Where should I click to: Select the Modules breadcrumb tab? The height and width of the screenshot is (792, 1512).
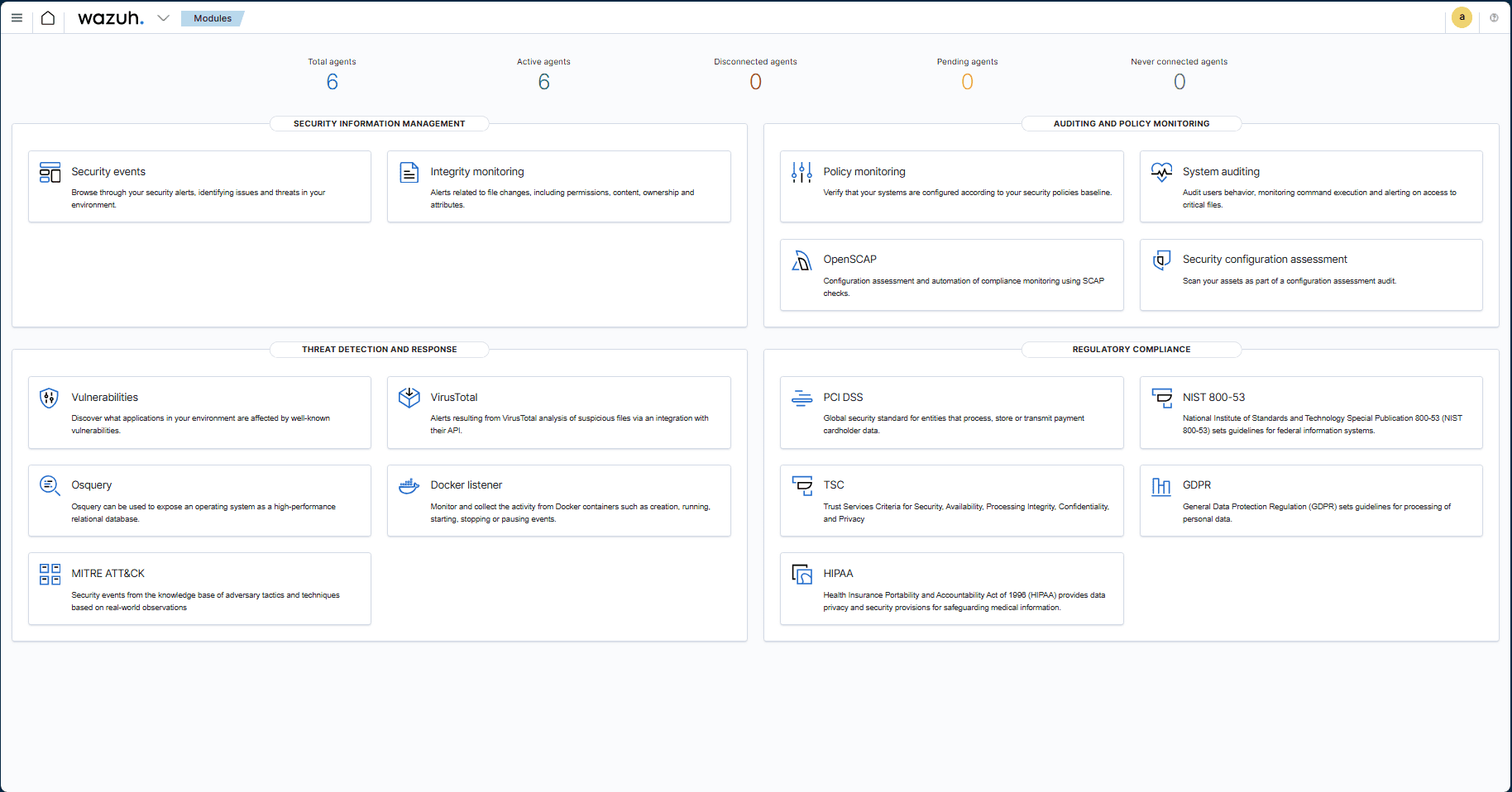[x=213, y=18]
